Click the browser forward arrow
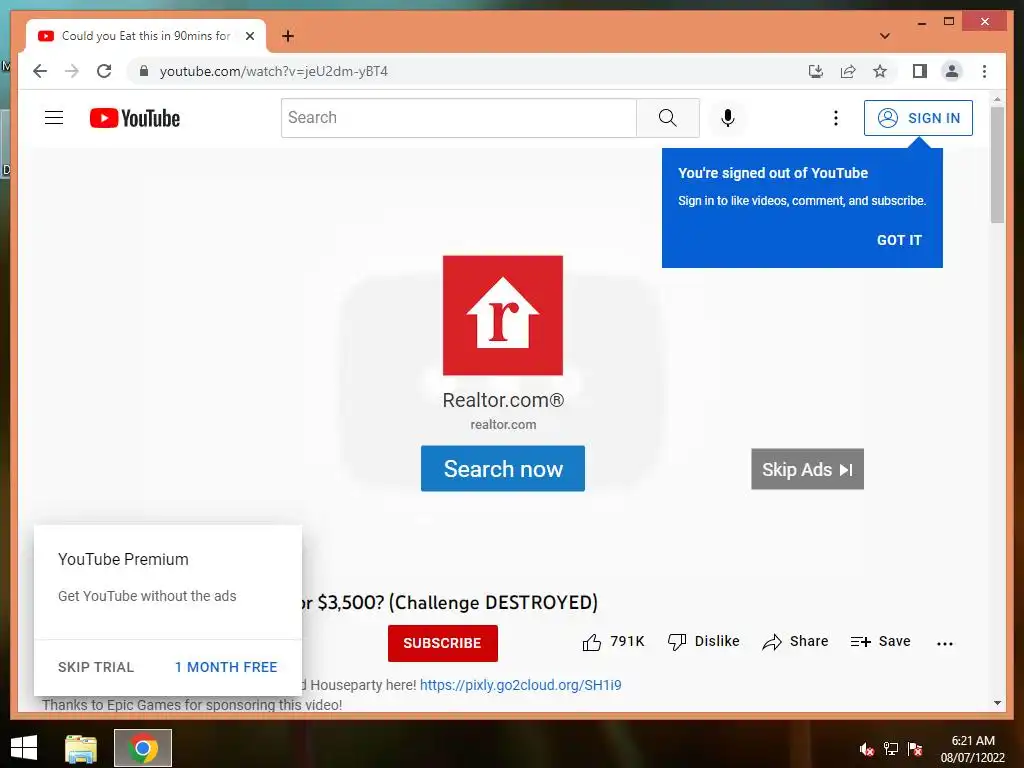This screenshot has width=1024, height=768. coord(72,71)
